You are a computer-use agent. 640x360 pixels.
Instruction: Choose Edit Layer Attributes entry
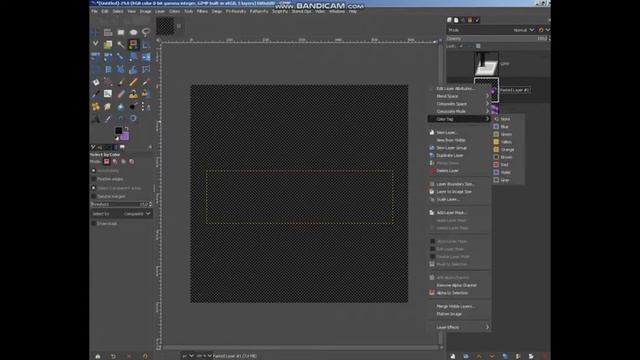(459, 88)
